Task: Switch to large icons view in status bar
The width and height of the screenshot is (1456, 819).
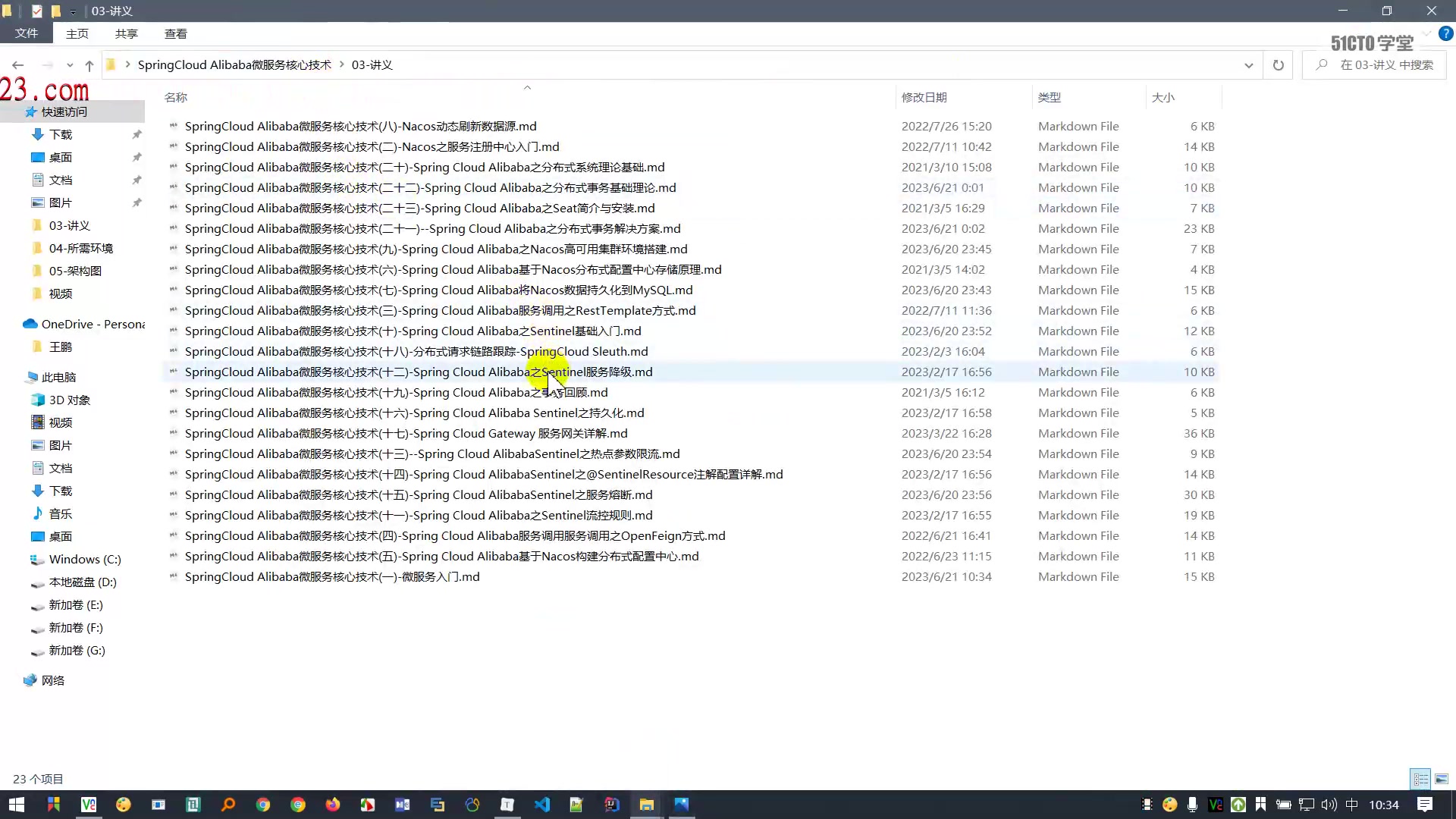Action: [x=1442, y=779]
